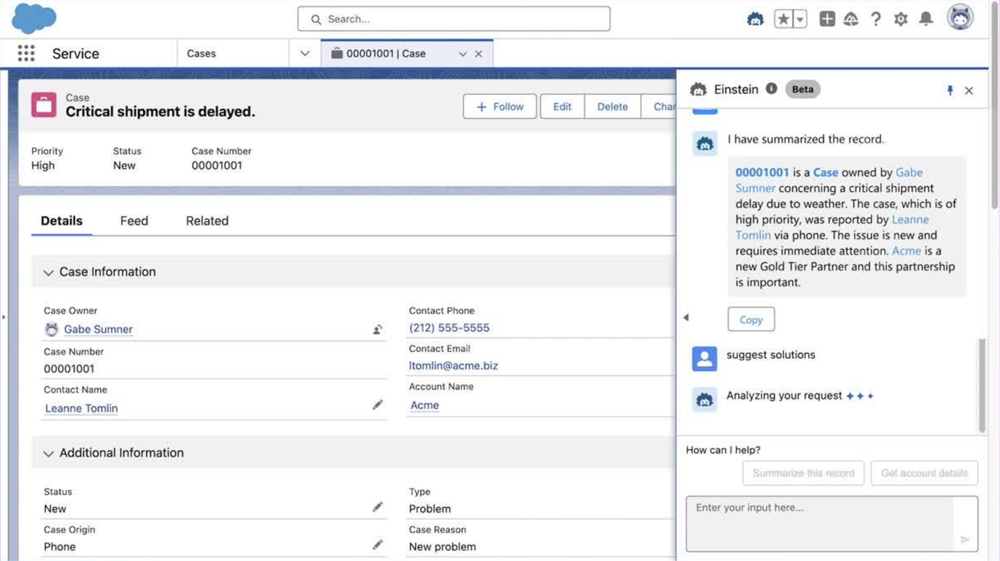The height and width of the screenshot is (561, 1000).
Task: Click the Case Owner avatar icon
Action: point(52,329)
